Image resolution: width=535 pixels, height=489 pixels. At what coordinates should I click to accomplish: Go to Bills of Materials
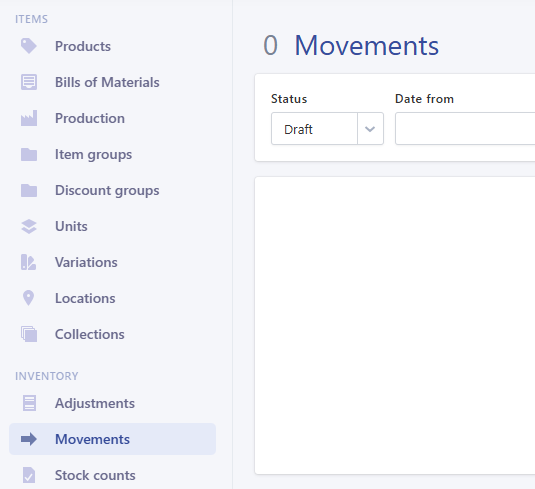tap(107, 82)
